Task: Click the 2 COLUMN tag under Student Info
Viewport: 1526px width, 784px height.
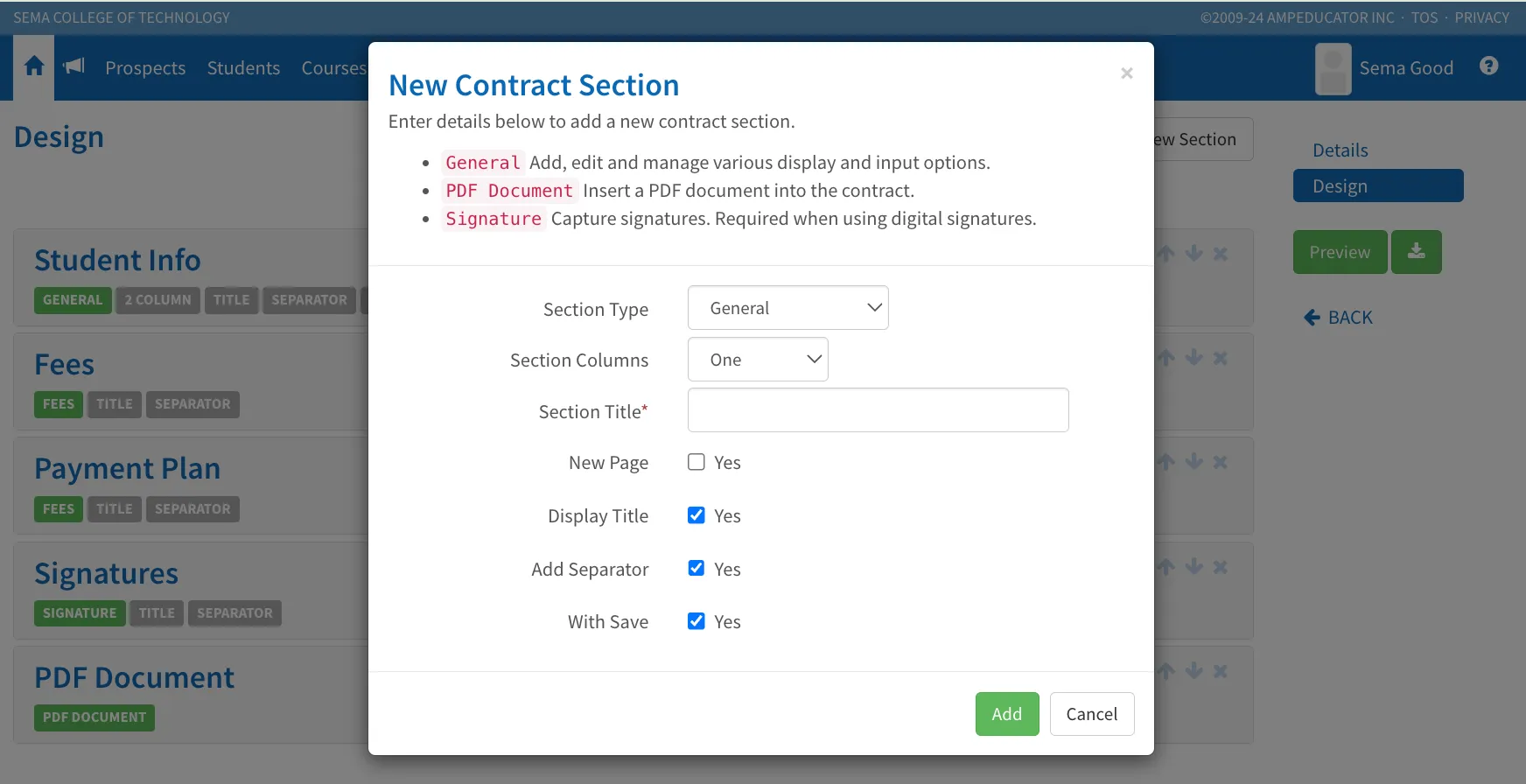Action: (x=157, y=300)
